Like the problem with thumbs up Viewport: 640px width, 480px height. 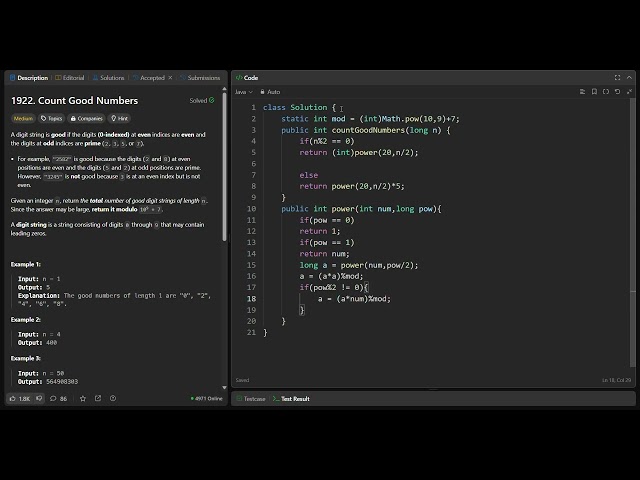pos(20,398)
